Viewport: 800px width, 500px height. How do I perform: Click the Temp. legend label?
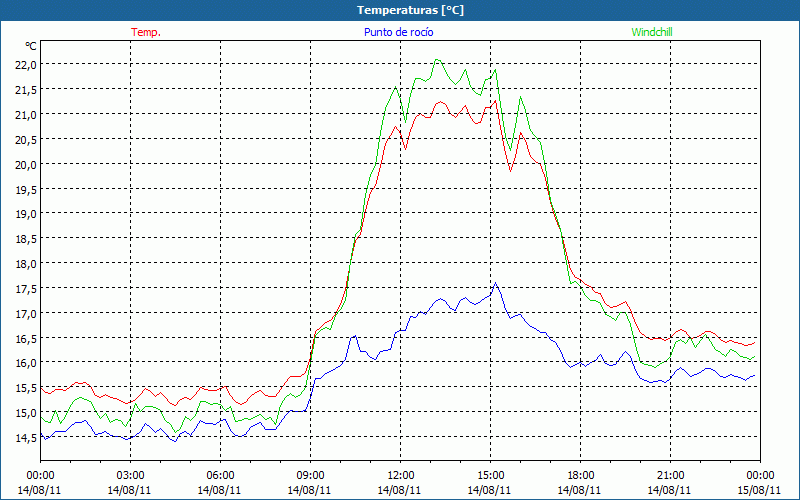pos(146,32)
